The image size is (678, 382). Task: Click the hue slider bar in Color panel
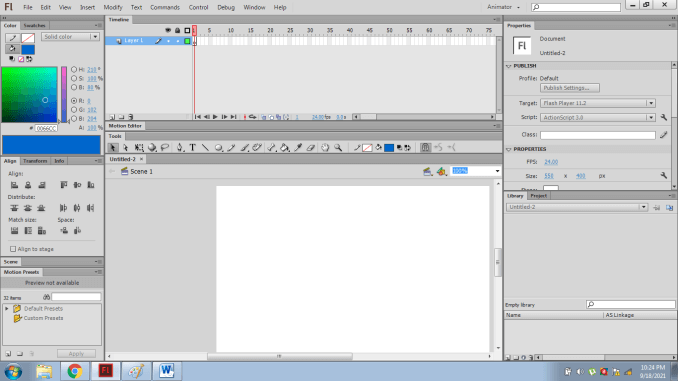(64, 94)
